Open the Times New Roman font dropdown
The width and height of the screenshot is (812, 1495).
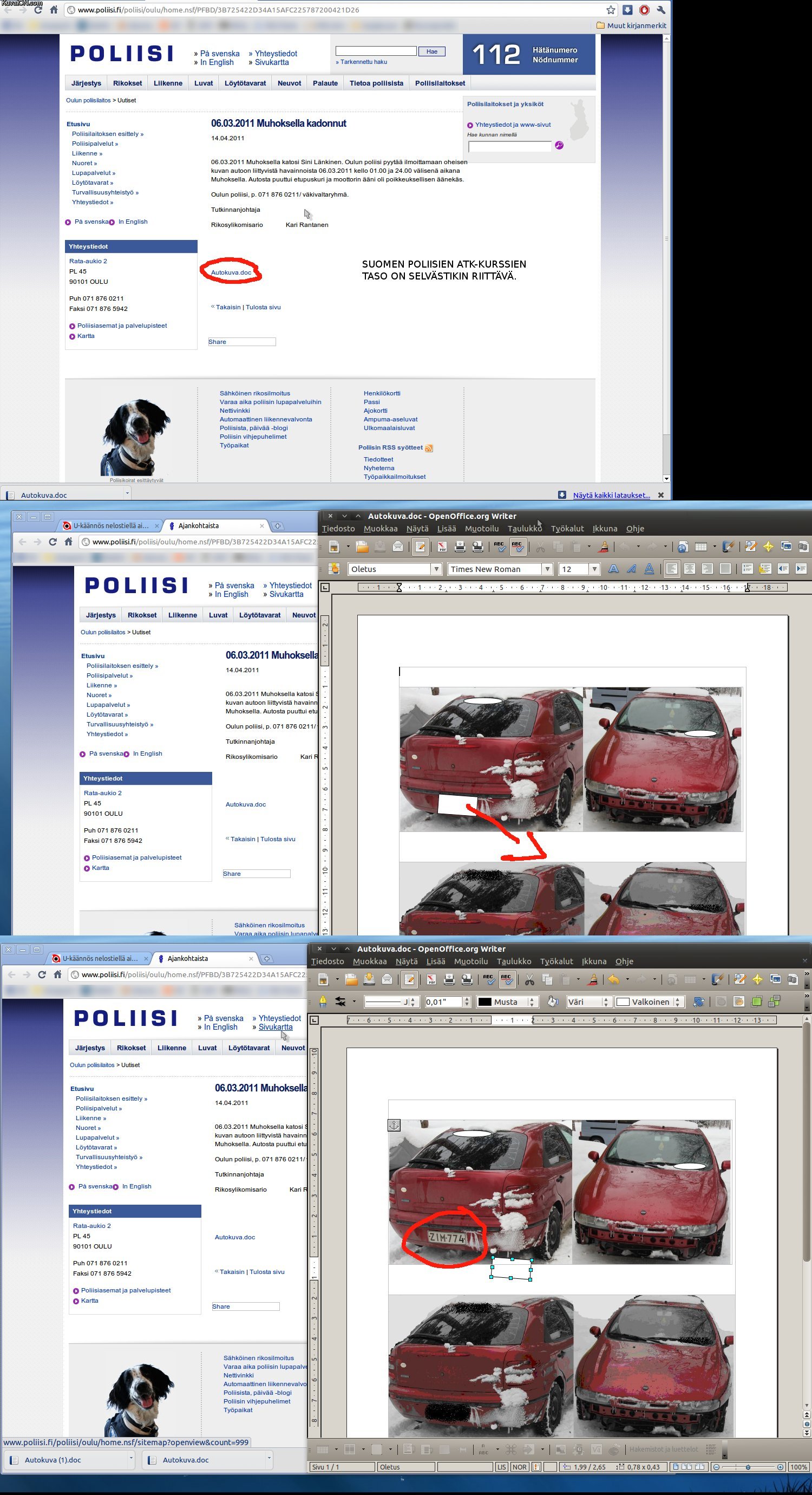tap(547, 569)
